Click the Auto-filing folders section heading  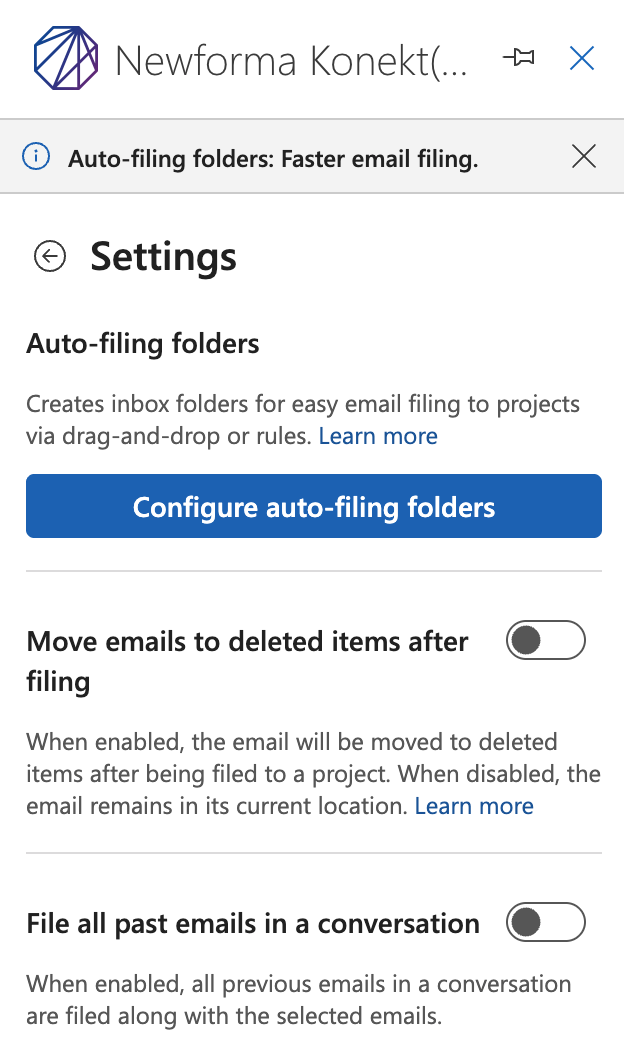(143, 344)
